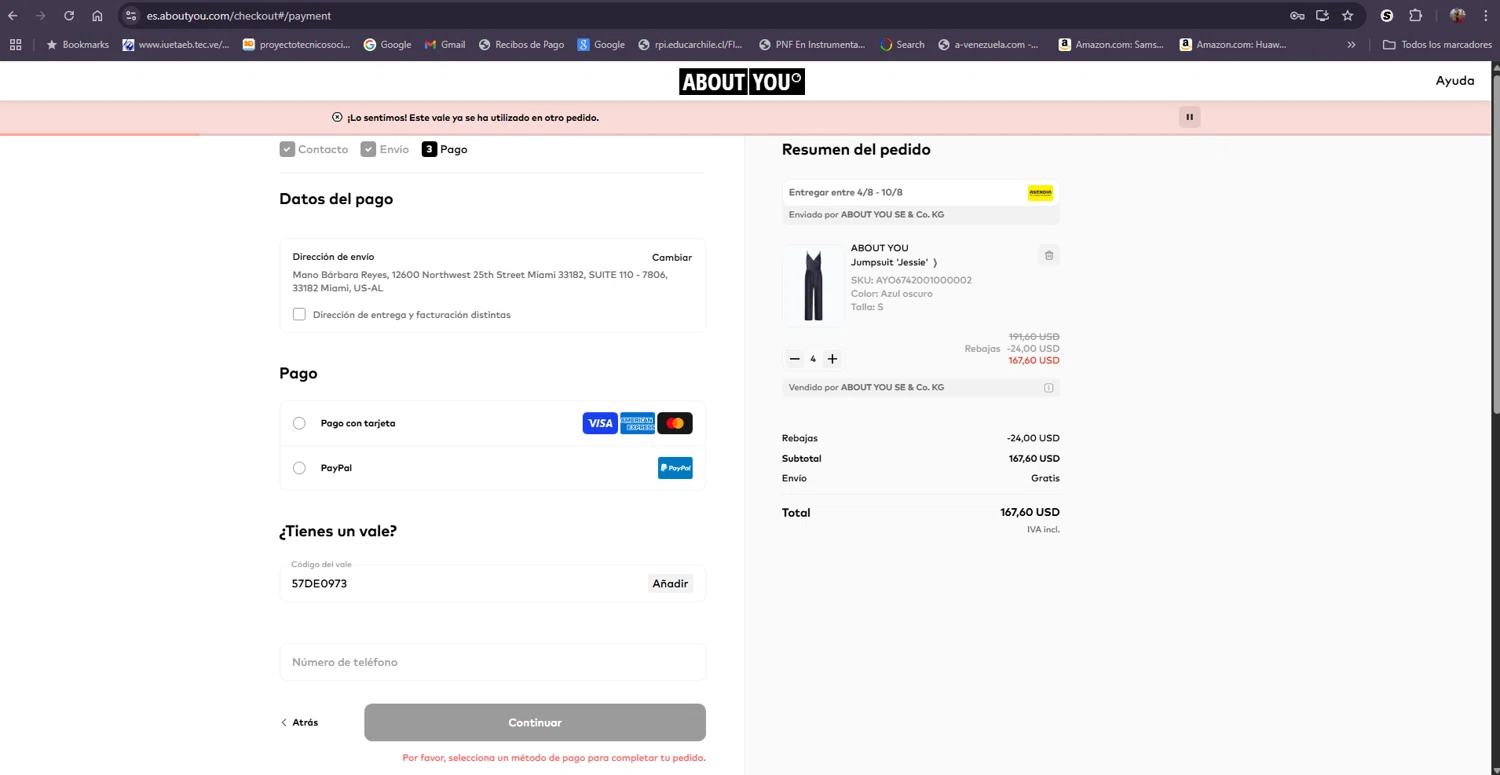
Task: Open the first Google bookmark
Action: coord(387,45)
